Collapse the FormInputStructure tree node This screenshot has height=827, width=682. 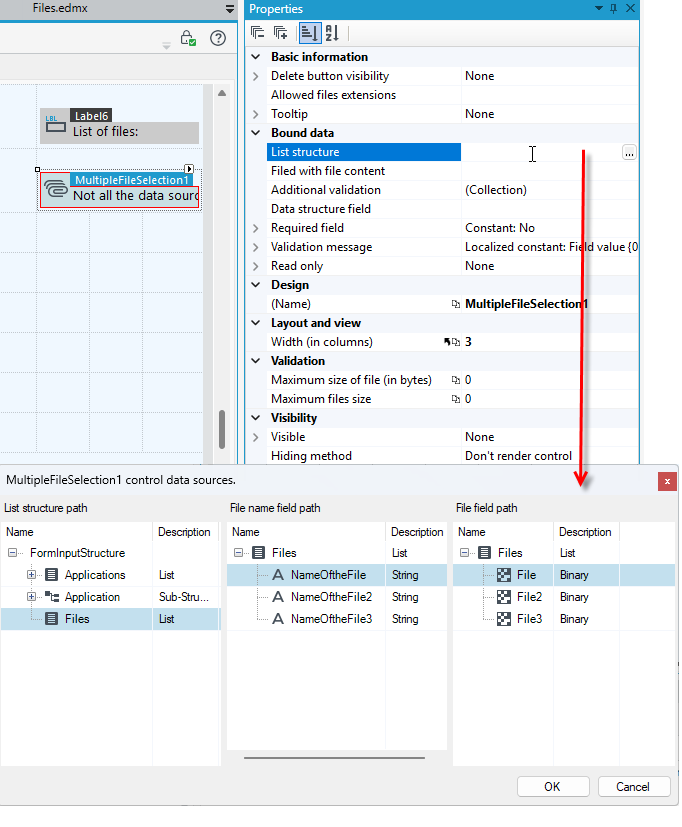pos(12,553)
